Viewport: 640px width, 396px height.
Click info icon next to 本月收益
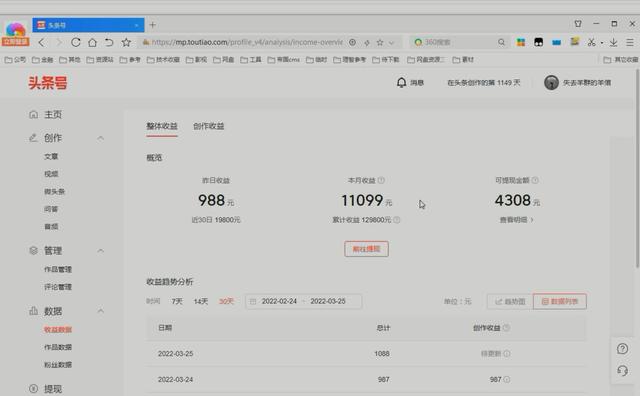tap(381, 180)
